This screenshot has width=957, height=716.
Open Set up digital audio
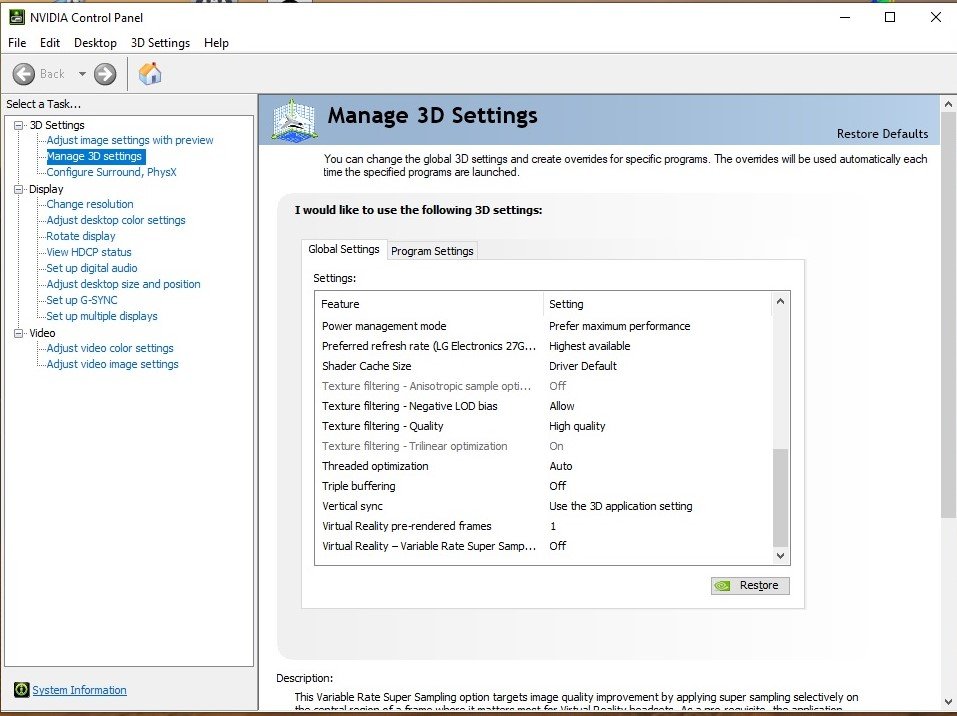pos(92,268)
